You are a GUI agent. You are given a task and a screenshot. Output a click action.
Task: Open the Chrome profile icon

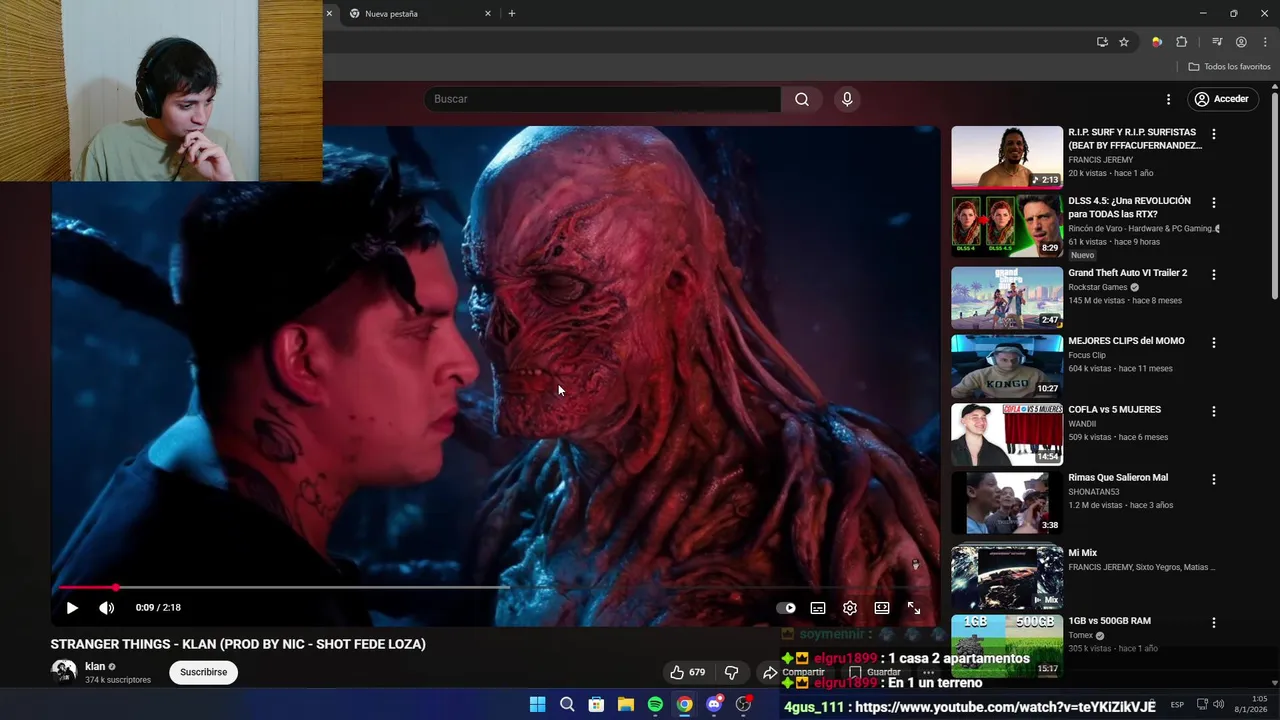1241,42
